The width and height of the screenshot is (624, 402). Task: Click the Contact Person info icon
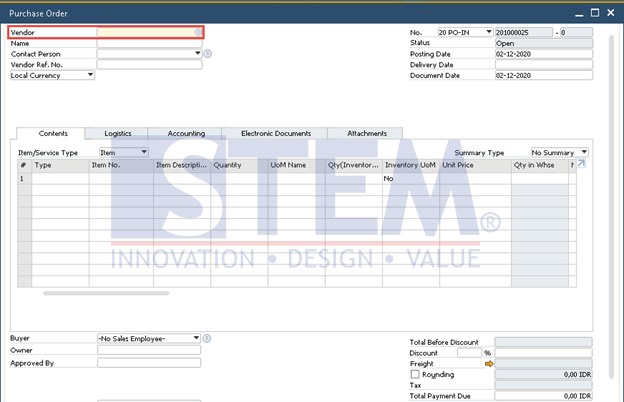(x=208, y=53)
